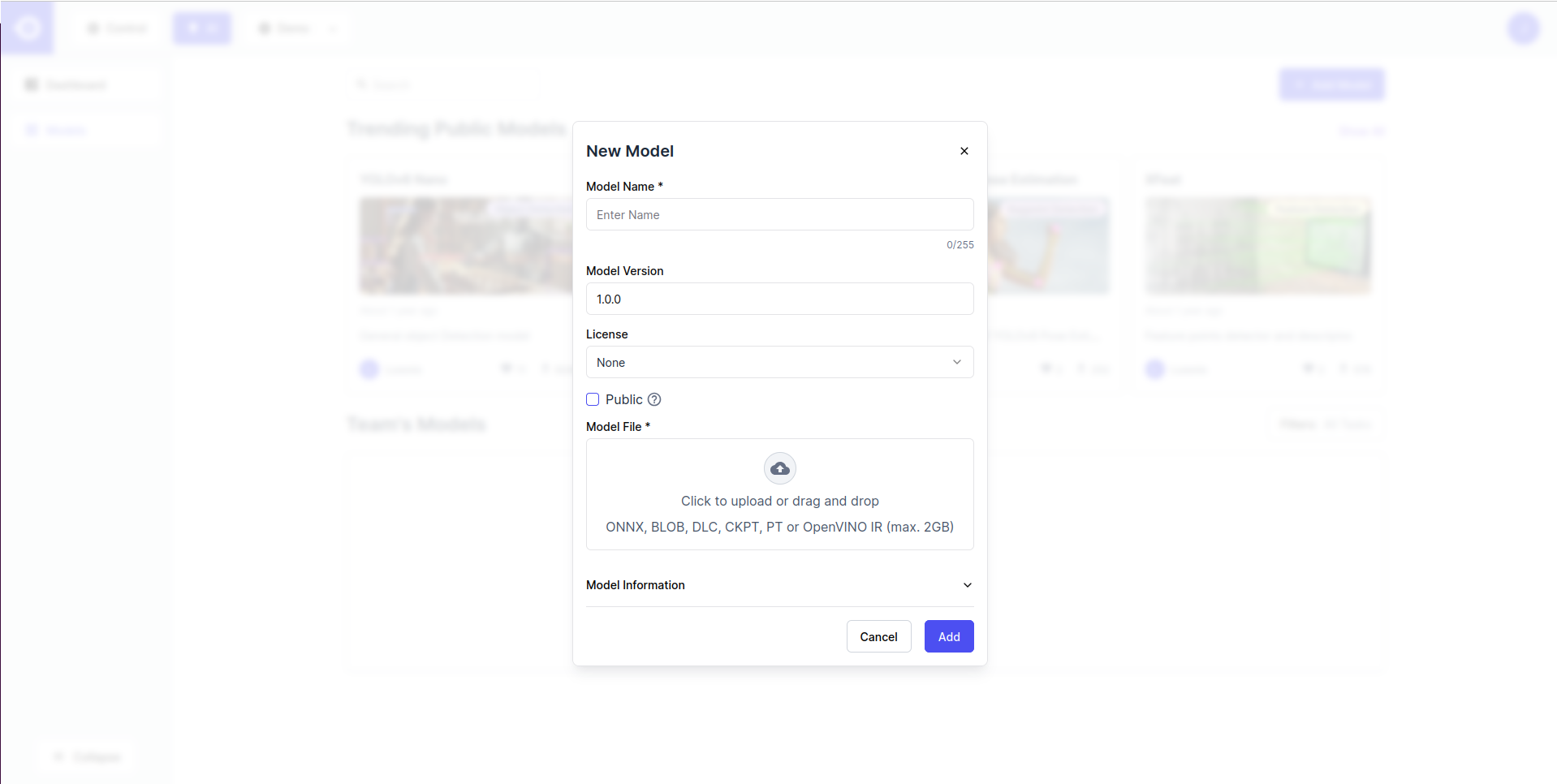Select Models in the left sidebar
The image size is (1557, 784).
66,131
